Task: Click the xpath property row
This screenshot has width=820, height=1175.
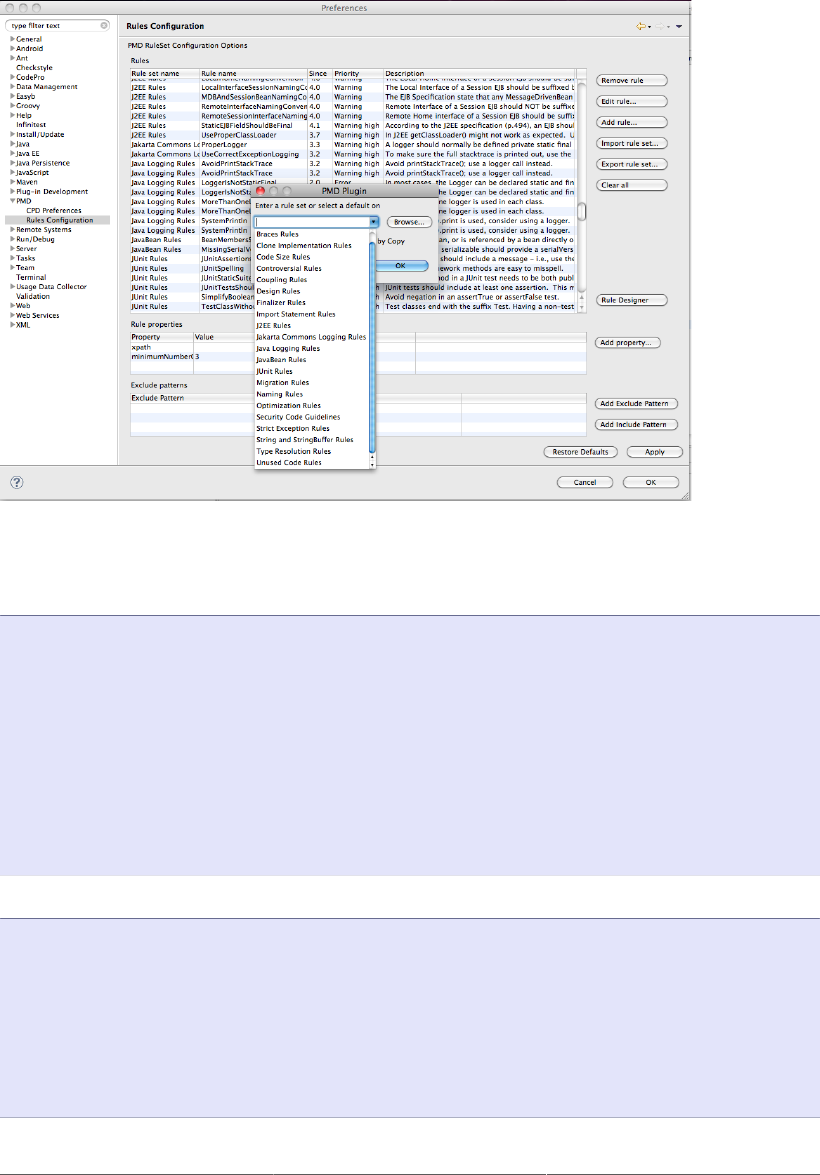Action: click(358, 347)
